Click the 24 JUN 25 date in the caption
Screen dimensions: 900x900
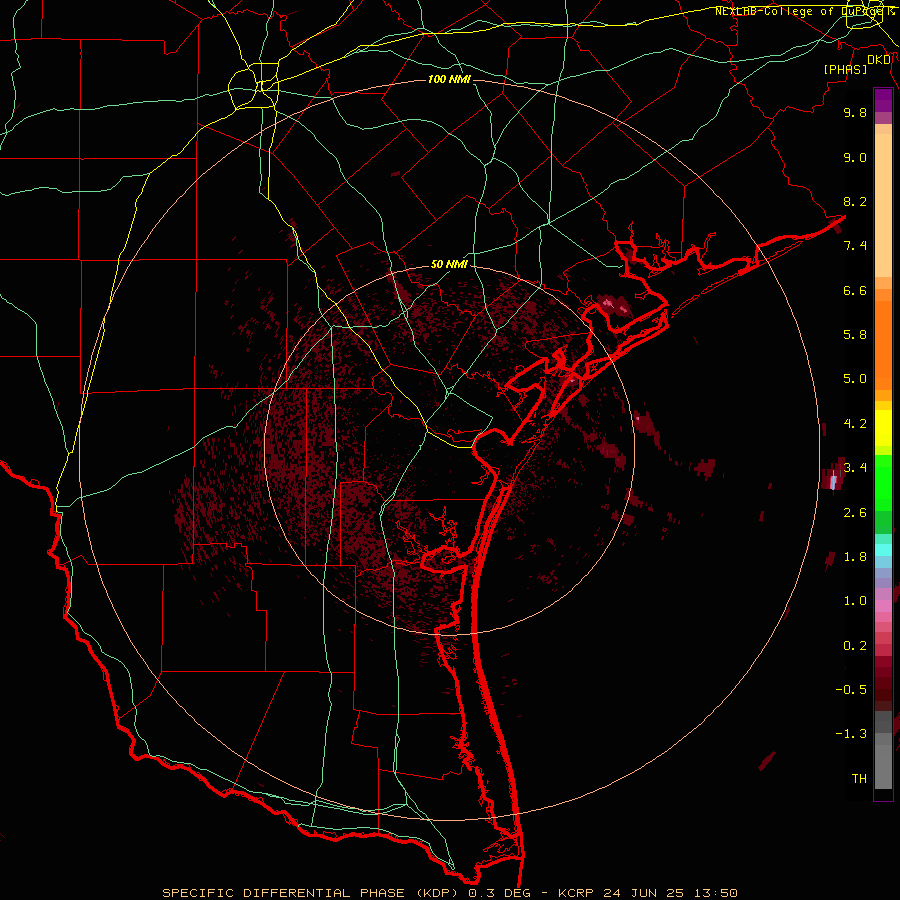(642, 893)
